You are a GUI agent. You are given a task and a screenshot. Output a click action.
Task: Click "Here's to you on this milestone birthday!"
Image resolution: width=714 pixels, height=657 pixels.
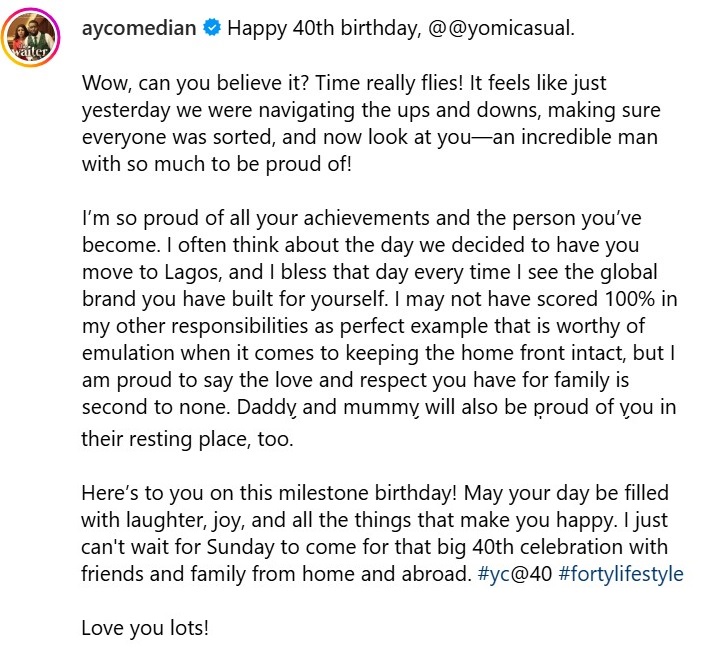click(x=297, y=497)
